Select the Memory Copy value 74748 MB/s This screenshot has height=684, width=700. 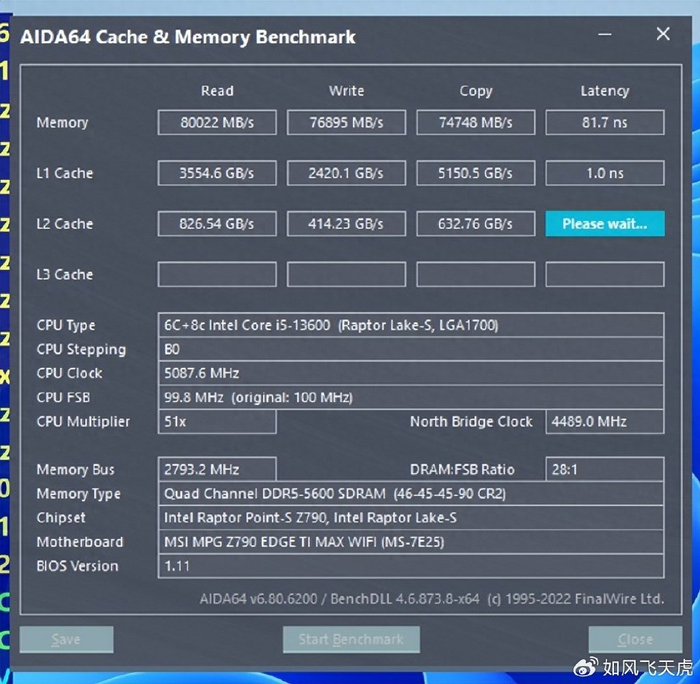pos(475,122)
